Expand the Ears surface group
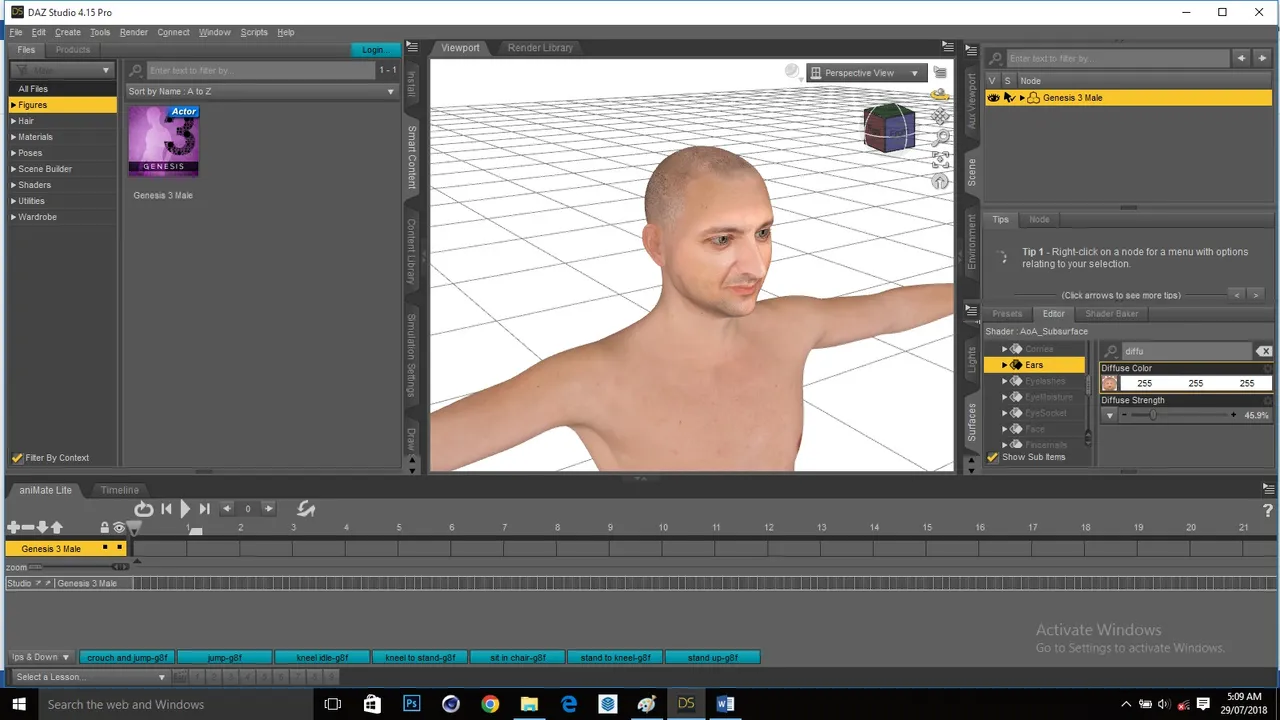The height and width of the screenshot is (720, 1280). [x=1004, y=365]
